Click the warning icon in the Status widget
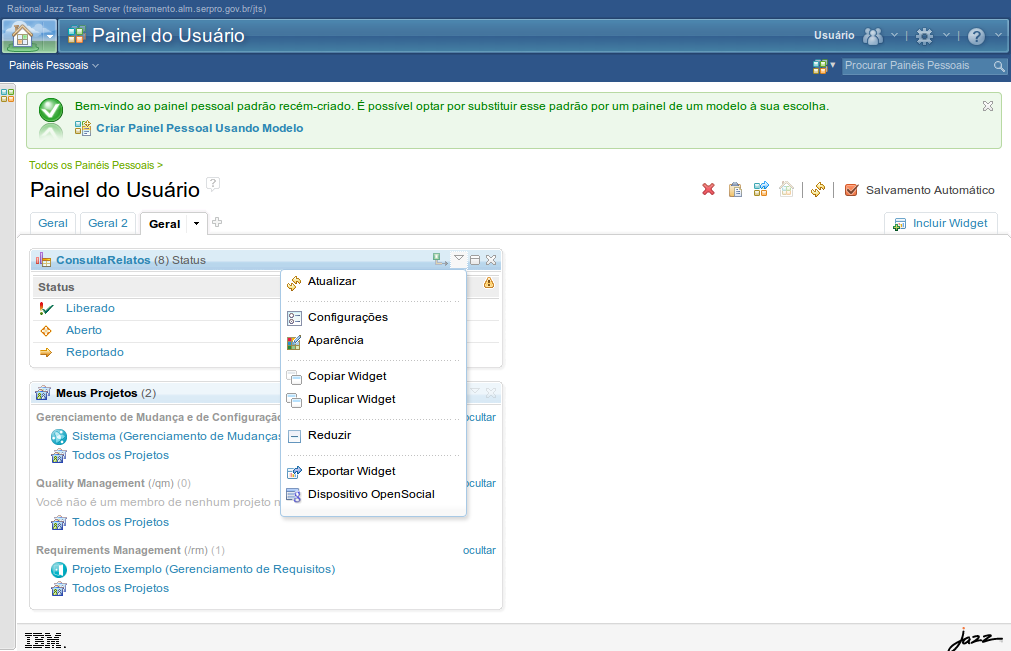 [x=489, y=283]
